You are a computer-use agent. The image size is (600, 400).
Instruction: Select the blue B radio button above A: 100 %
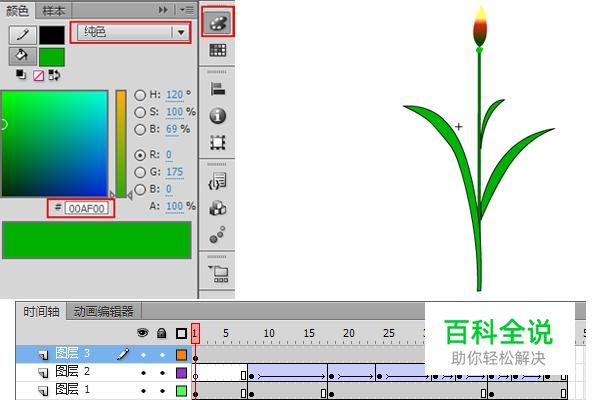(140, 189)
